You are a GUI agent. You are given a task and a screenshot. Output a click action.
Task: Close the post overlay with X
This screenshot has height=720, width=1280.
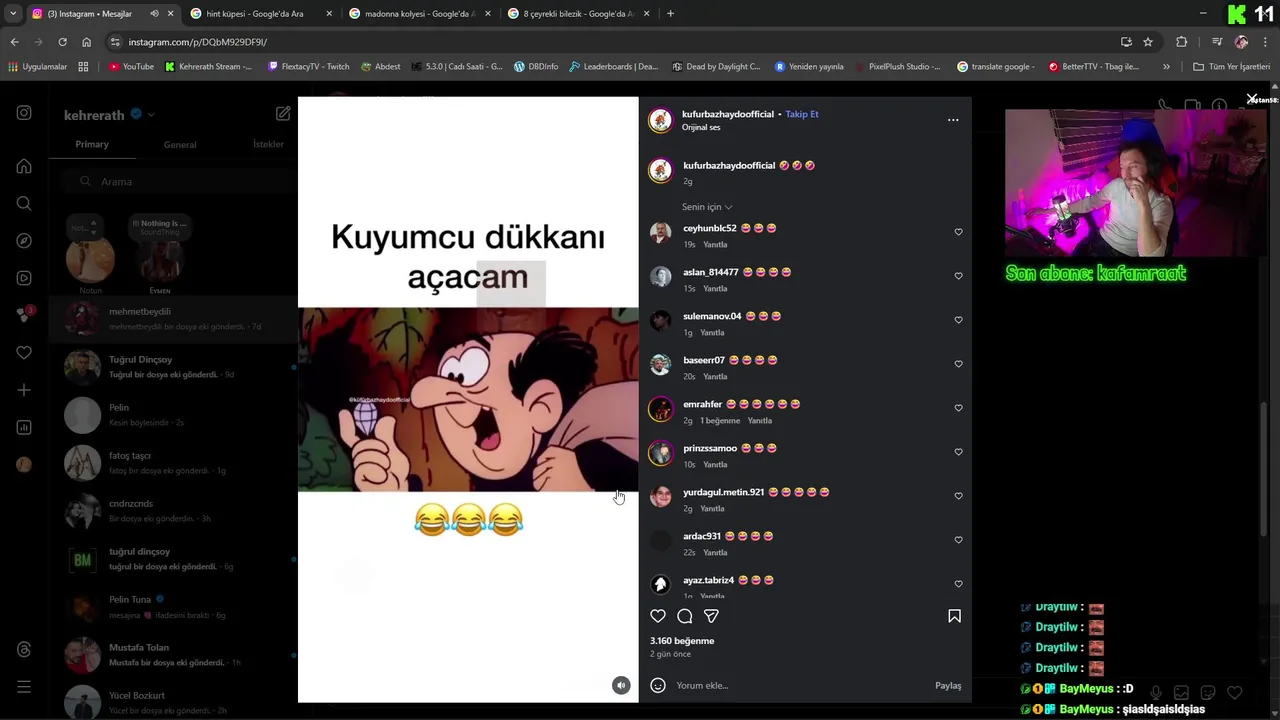click(1251, 99)
